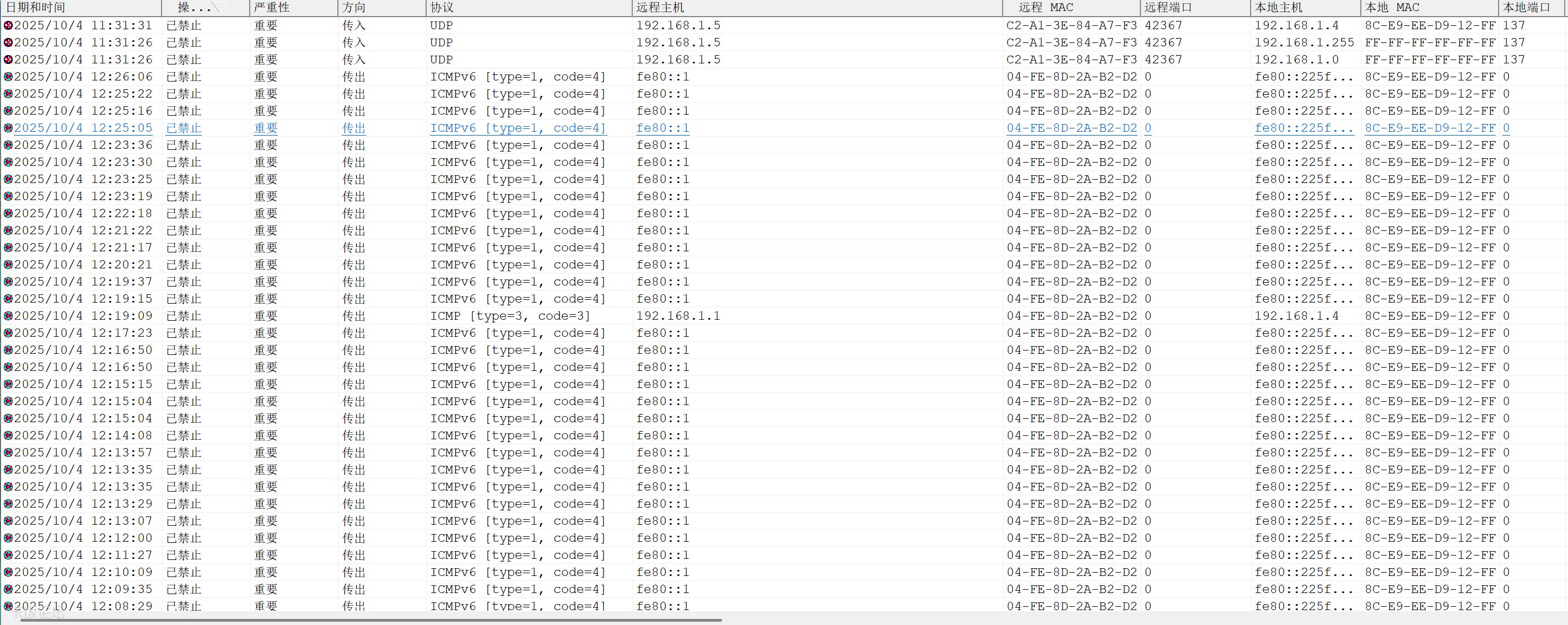The height and width of the screenshot is (625, 1568).
Task: Select row with remote host 192.168.1.1
Action: [677, 316]
